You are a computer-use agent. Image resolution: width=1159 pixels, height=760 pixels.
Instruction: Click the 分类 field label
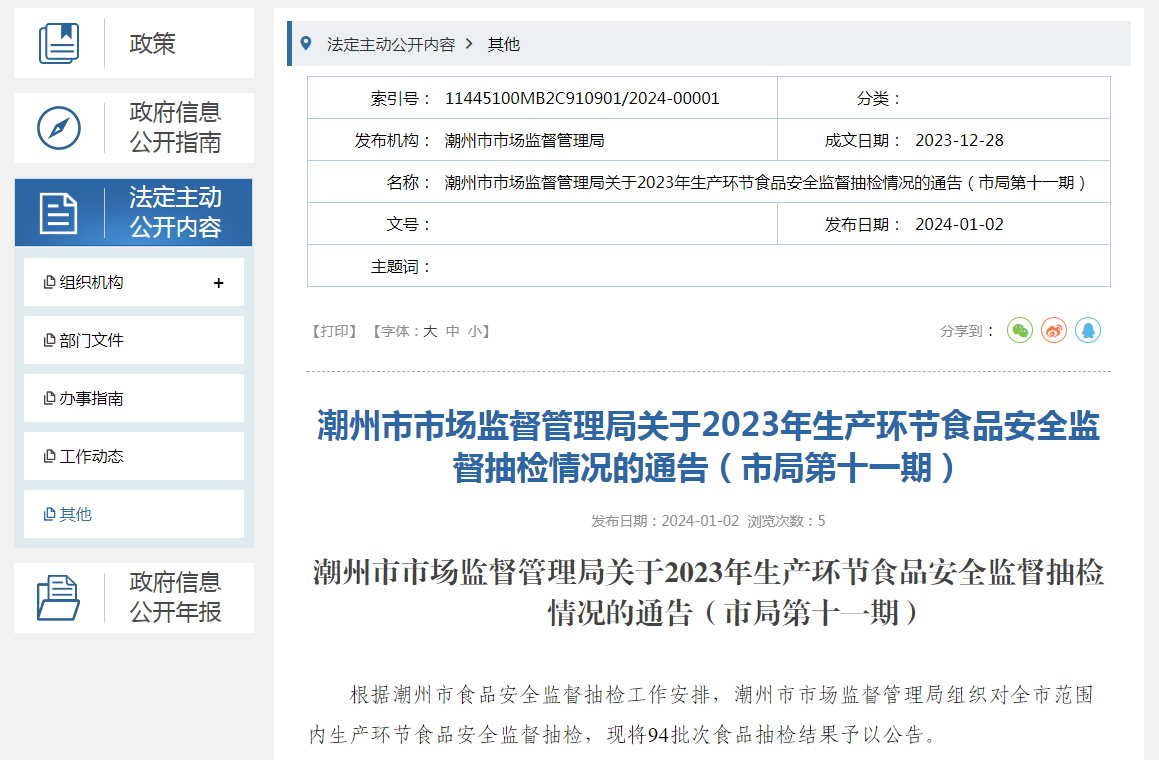point(878,98)
